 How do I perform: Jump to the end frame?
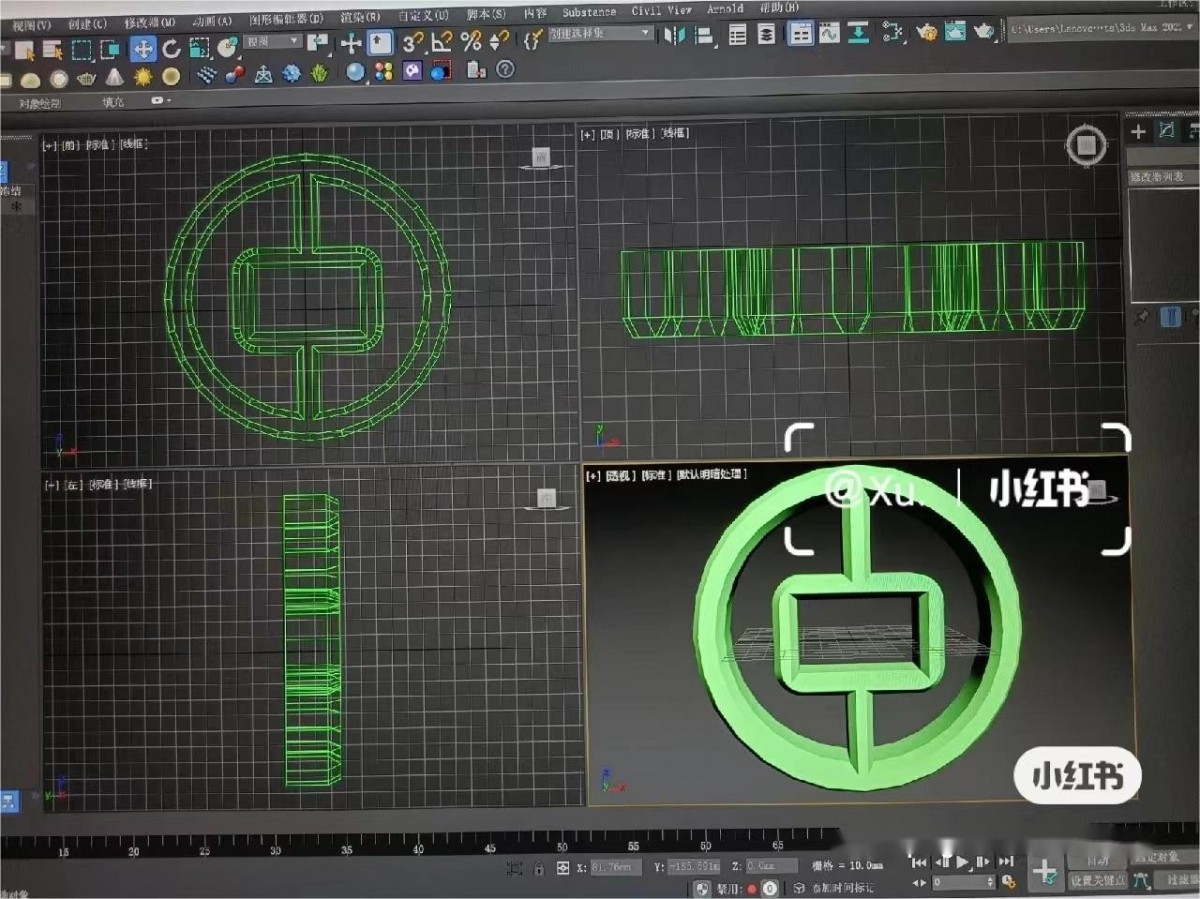point(1006,861)
